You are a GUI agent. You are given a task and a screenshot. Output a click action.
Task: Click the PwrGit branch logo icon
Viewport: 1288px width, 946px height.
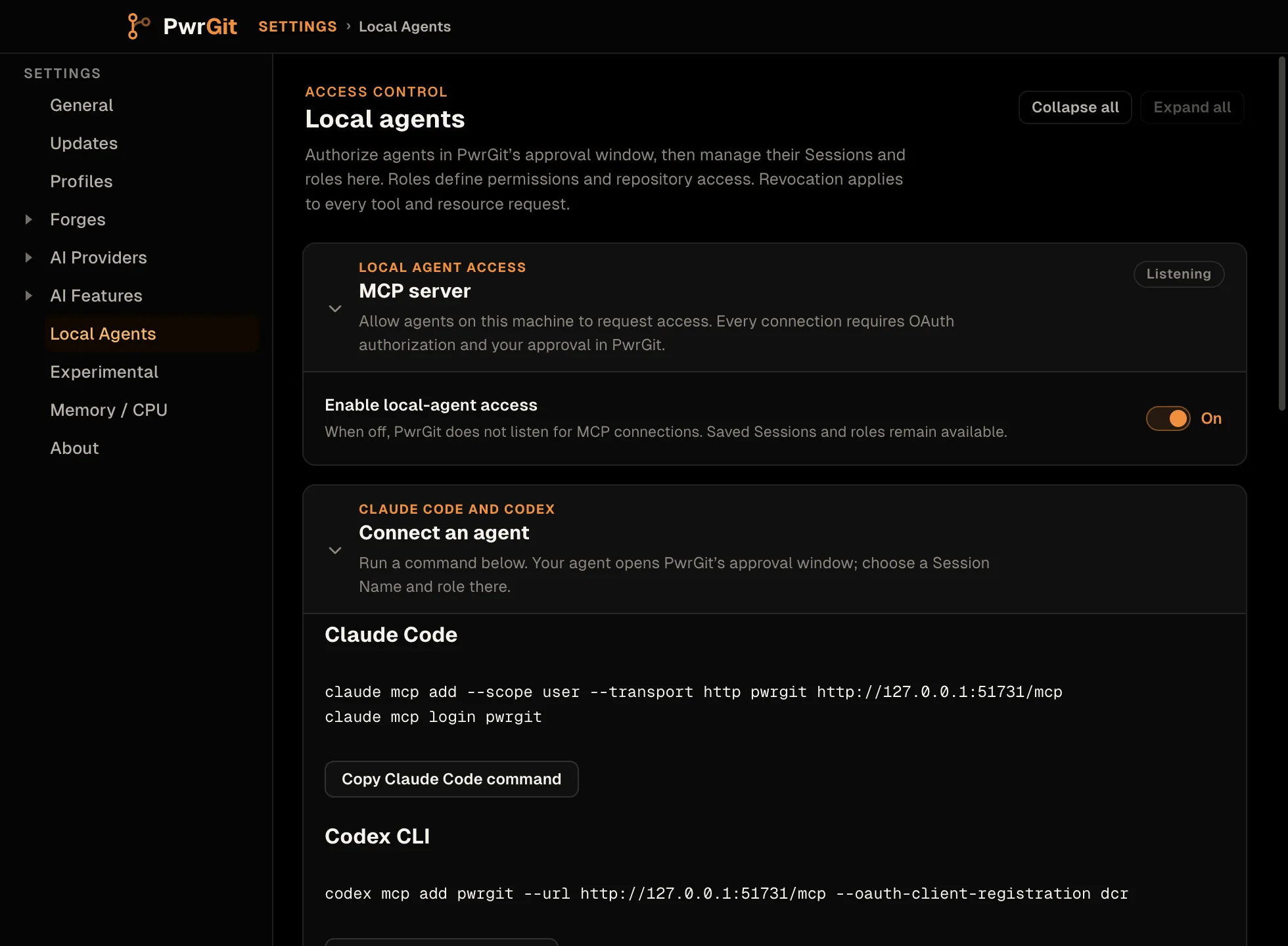pos(139,26)
